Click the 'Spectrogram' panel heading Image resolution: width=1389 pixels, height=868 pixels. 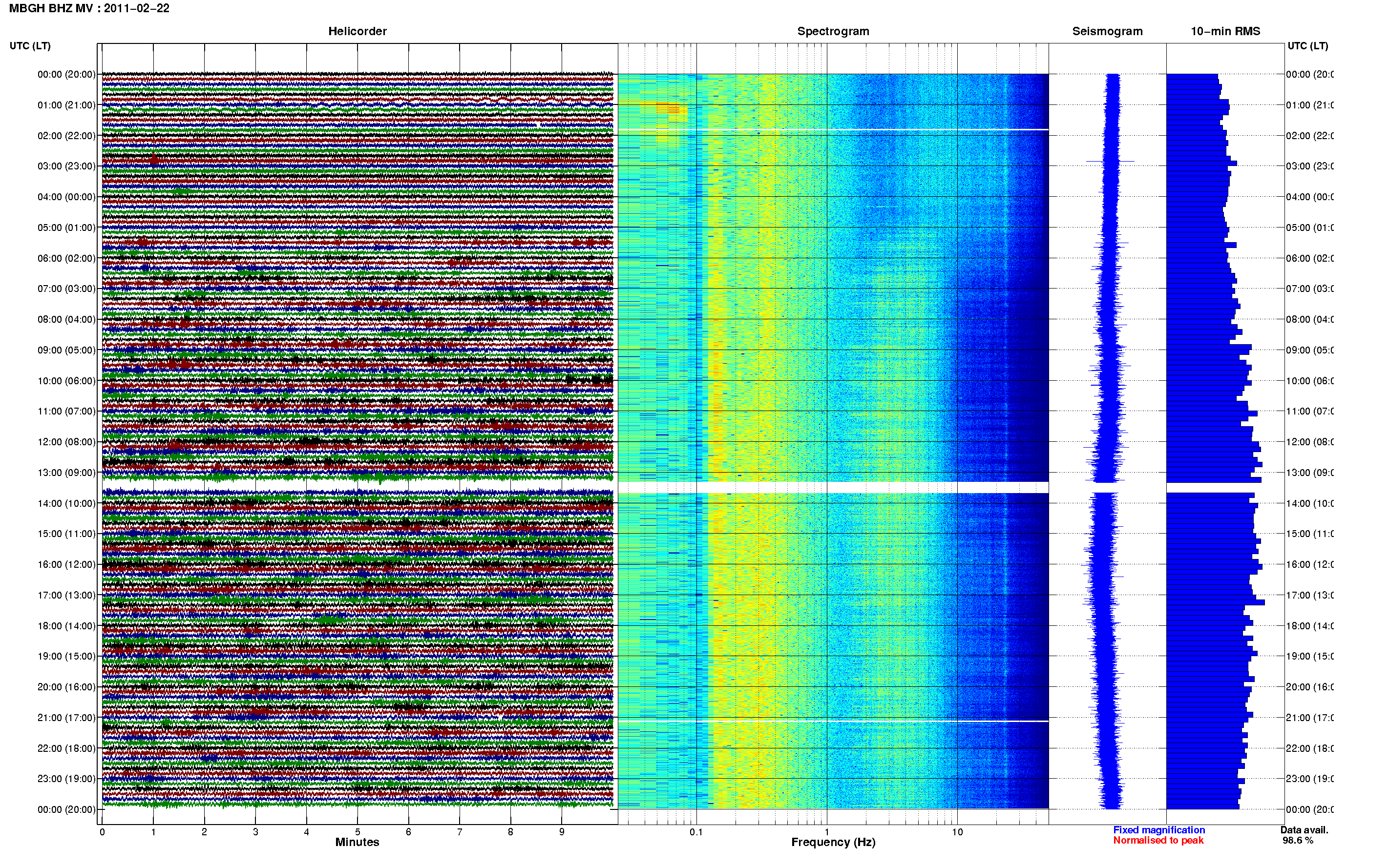click(833, 32)
